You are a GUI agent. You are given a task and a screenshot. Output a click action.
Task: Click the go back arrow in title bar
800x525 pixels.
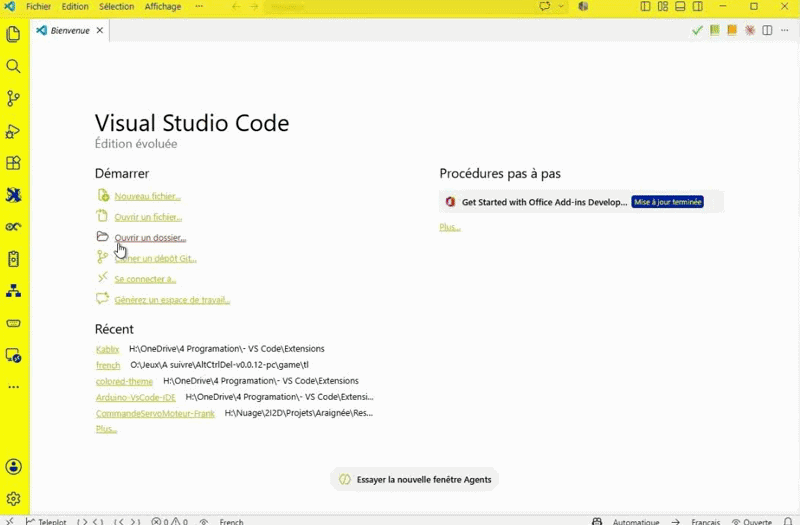[236, 7]
